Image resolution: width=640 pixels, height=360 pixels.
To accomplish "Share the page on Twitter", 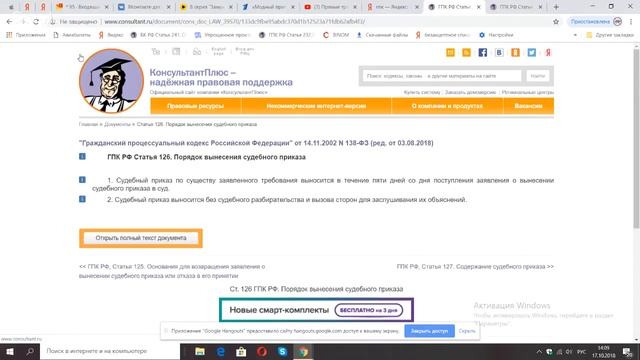I will [531, 52].
